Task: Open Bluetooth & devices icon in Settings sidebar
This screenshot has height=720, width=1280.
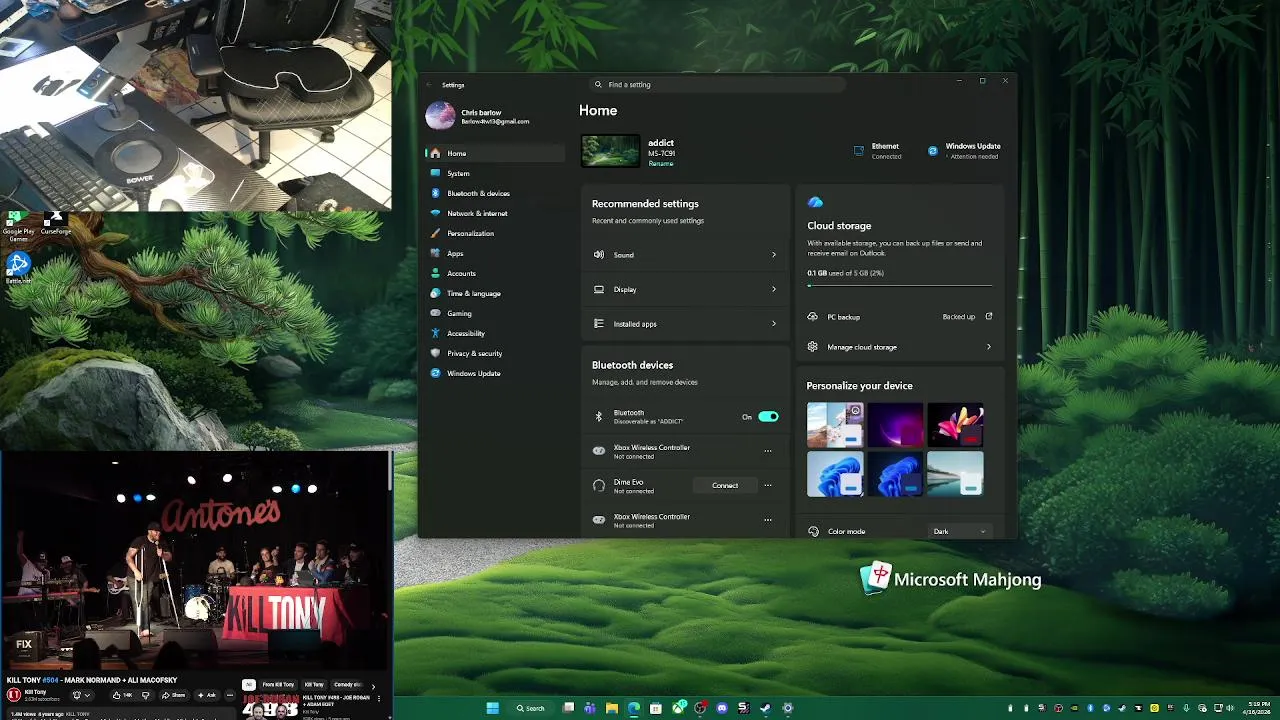Action: tap(435, 193)
